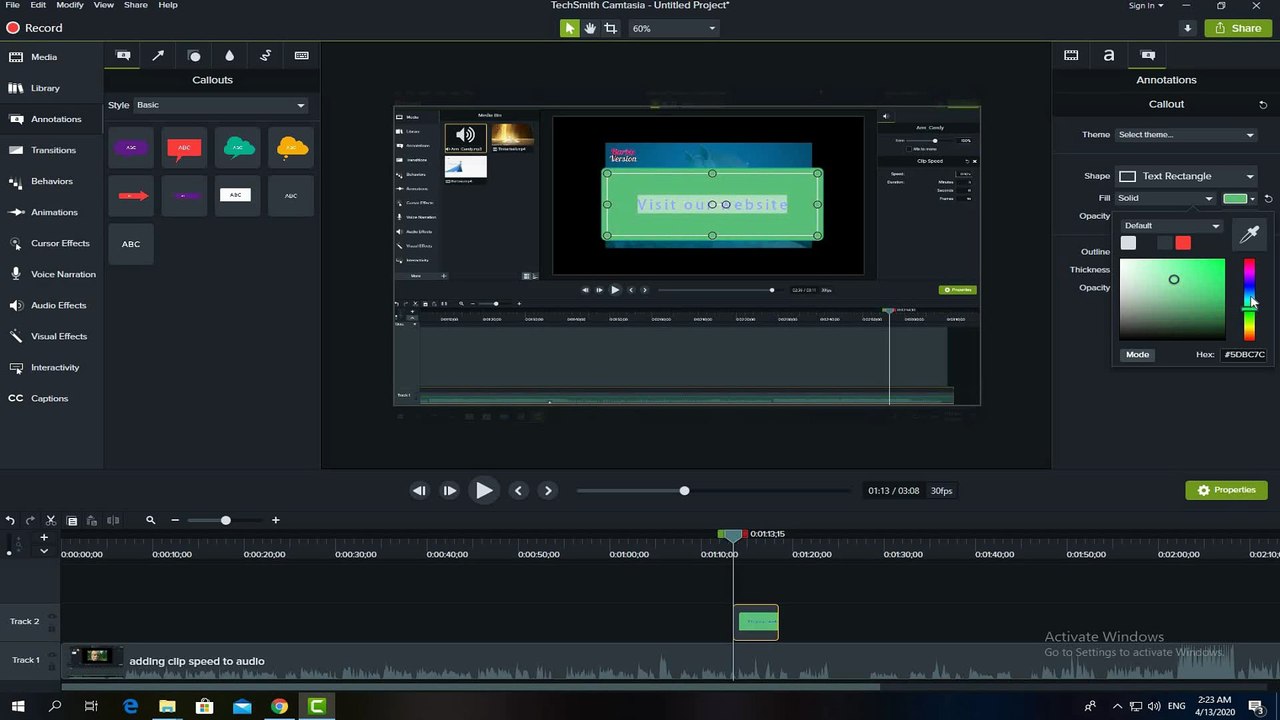The height and width of the screenshot is (720, 1280).
Task: Open the Annotation Properties callout tab
Action: pyautogui.click(x=1148, y=56)
